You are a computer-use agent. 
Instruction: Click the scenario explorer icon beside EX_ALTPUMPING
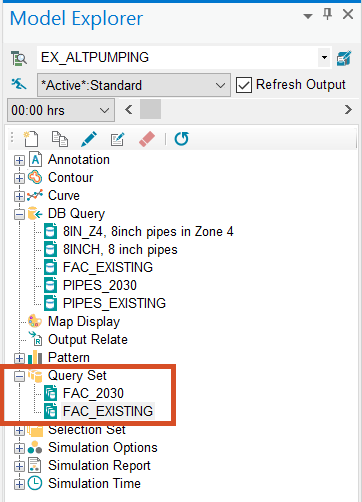(19, 58)
